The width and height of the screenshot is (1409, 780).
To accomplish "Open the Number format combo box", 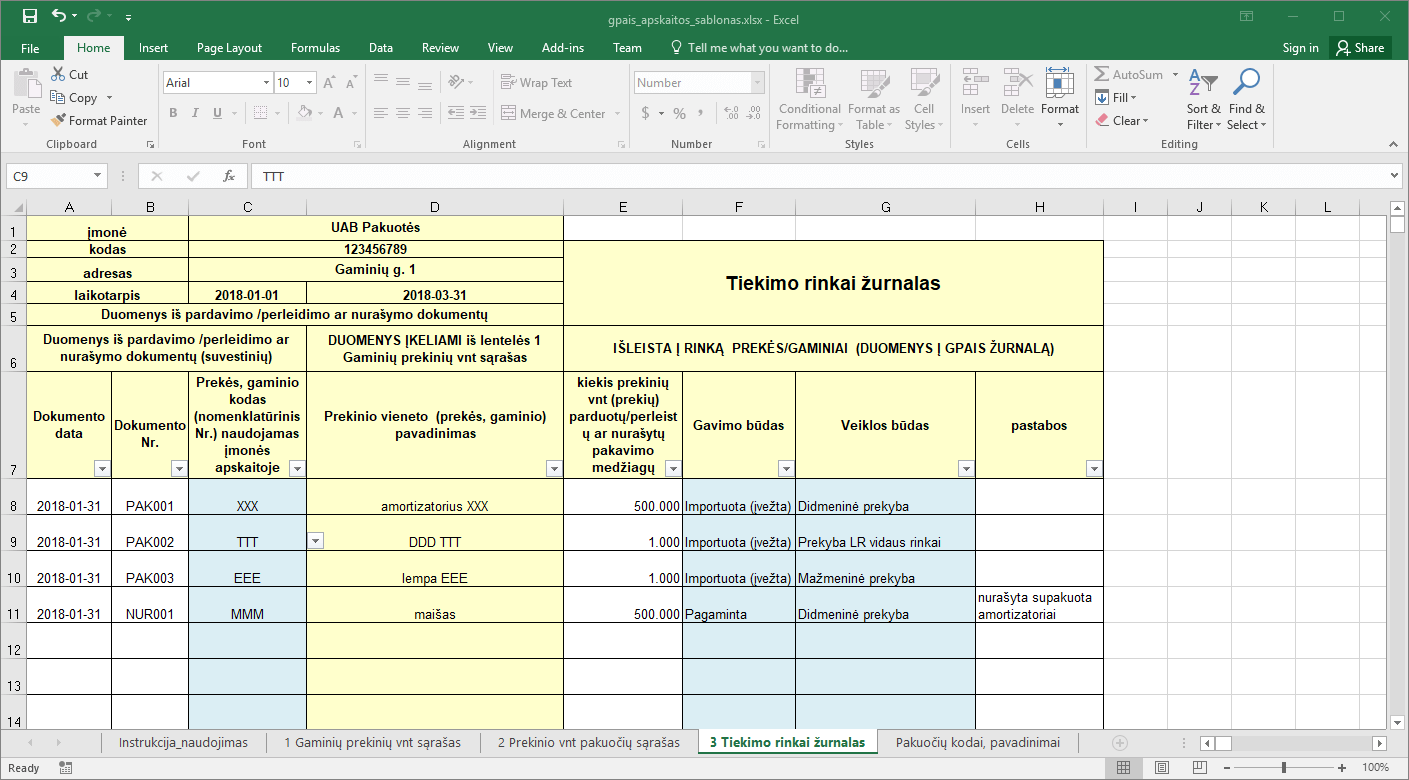I will click(x=699, y=83).
